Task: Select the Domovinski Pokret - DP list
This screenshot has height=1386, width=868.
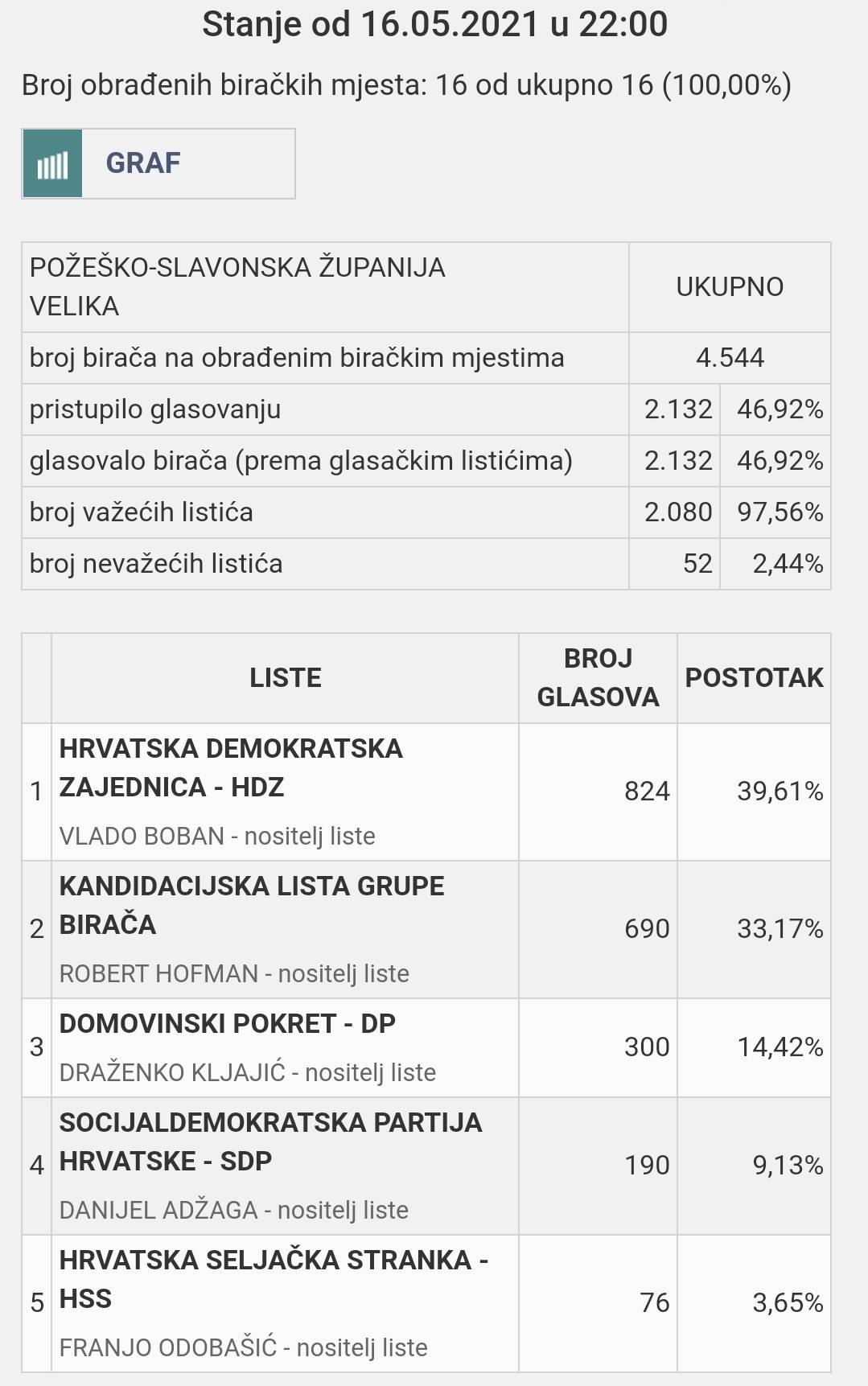Action: (x=228, y=1023)
